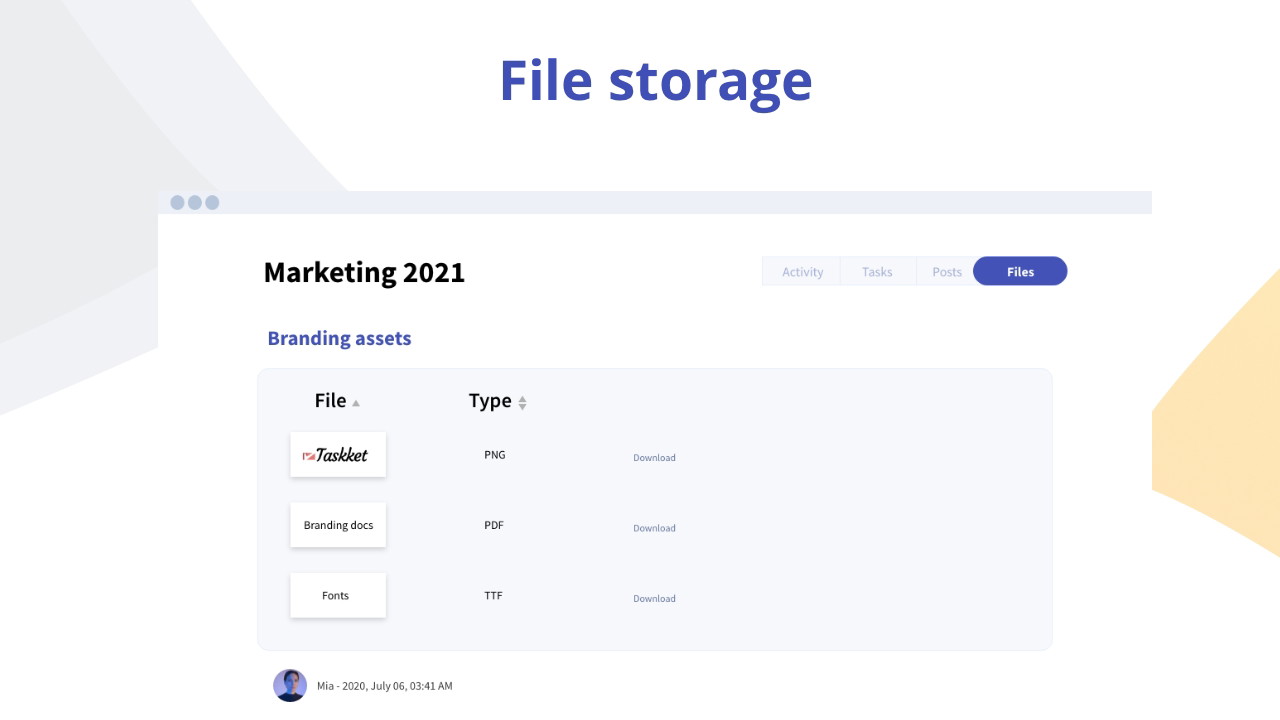Click Mia's upload timestamp text
The height and width of the screenshot is (720, 1280).
click(385, 686)
